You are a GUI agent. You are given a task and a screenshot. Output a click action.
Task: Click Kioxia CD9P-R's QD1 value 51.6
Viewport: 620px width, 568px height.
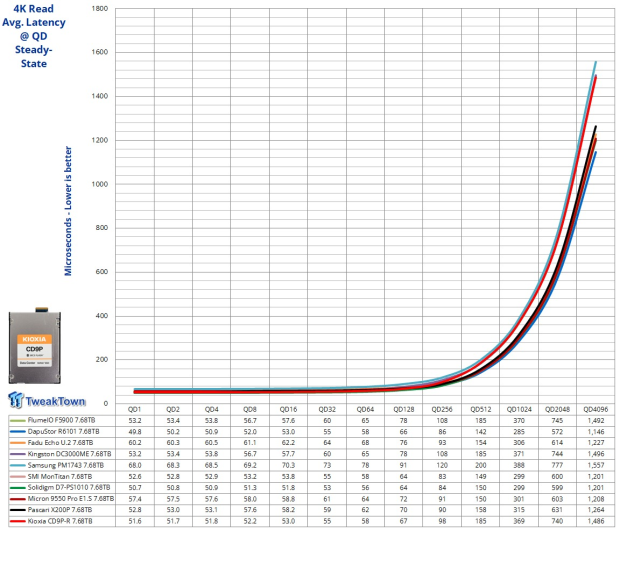tap(135, 521)
